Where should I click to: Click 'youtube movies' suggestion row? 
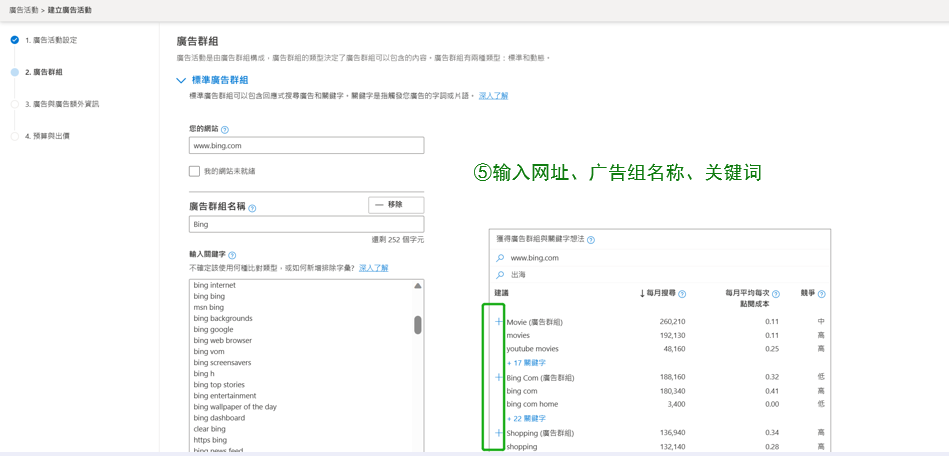[x=533, y=349]
